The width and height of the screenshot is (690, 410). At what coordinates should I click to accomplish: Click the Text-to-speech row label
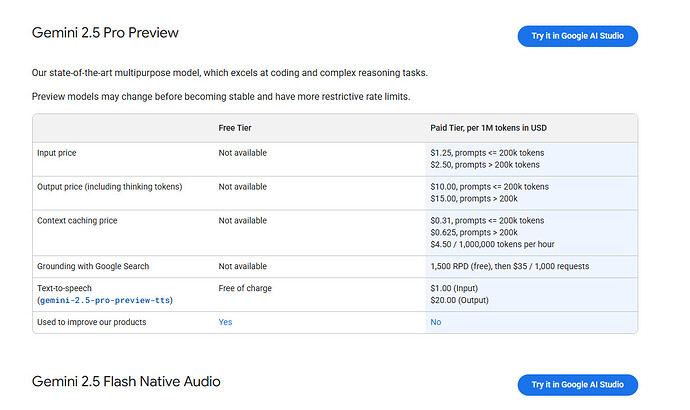tap(64, 289)
